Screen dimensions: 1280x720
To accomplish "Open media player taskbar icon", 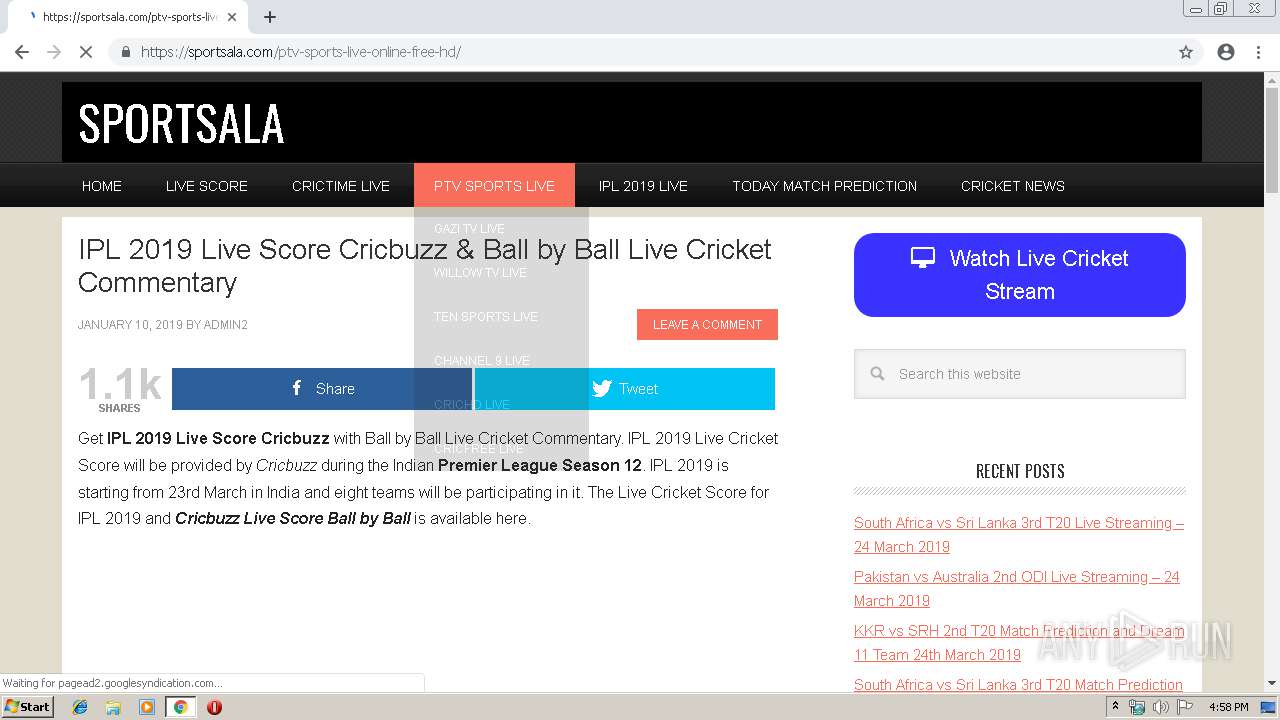I will coord(147,707).
